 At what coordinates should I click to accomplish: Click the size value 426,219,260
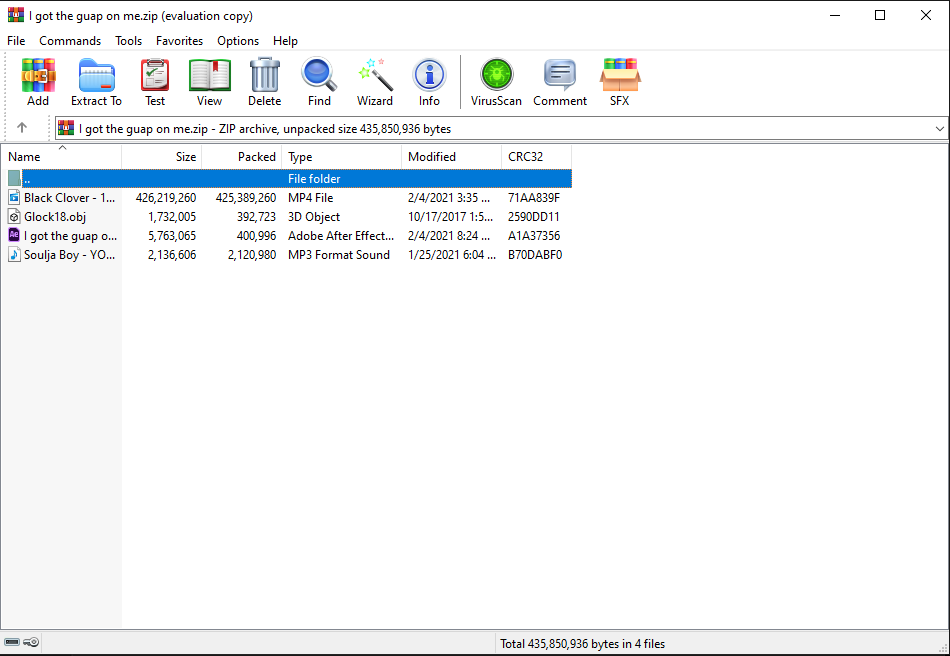(166, 197)
